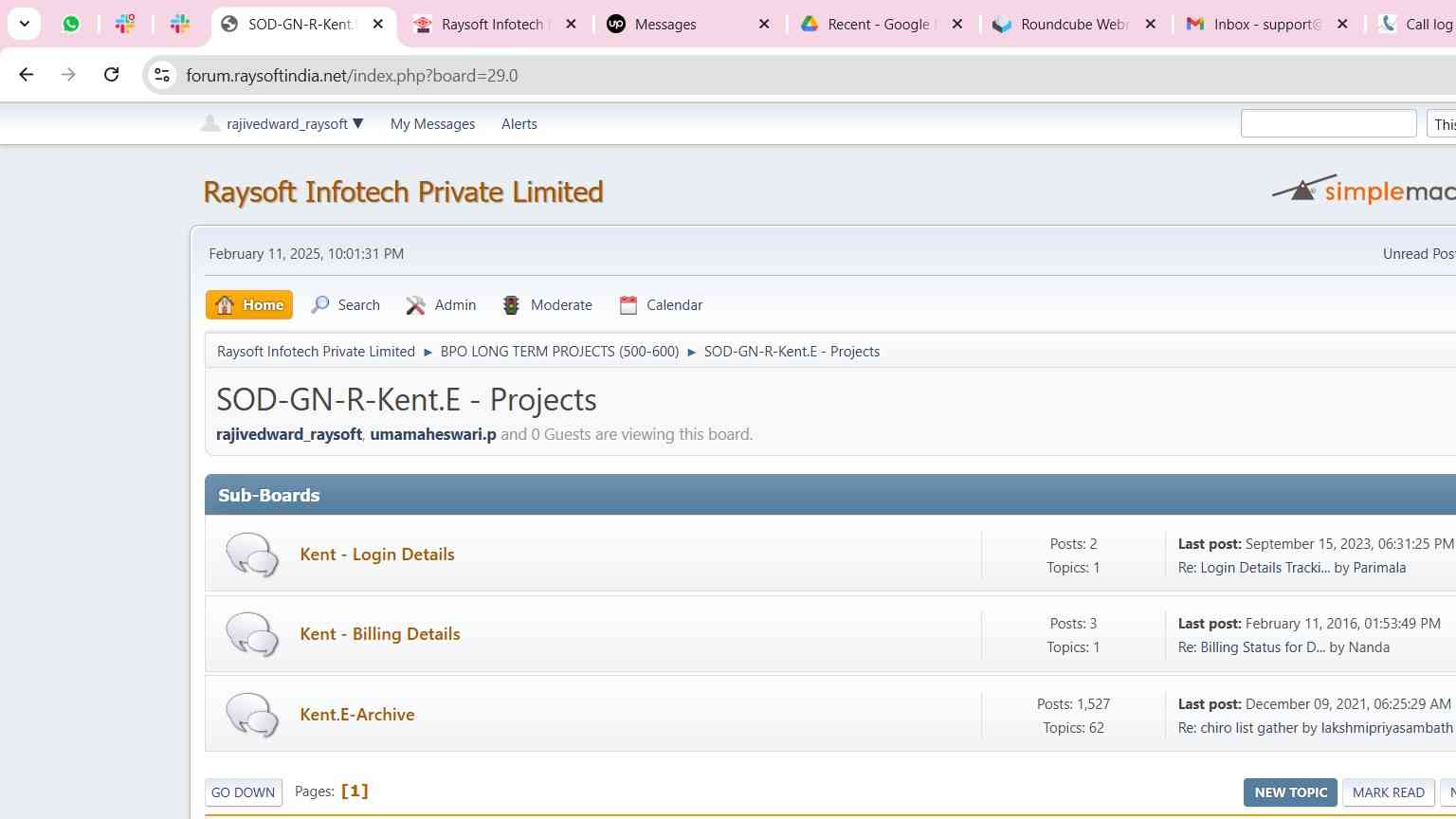Open last post Re: Login Details Tracki...

pyautogui.click(x=1254, y=568)
